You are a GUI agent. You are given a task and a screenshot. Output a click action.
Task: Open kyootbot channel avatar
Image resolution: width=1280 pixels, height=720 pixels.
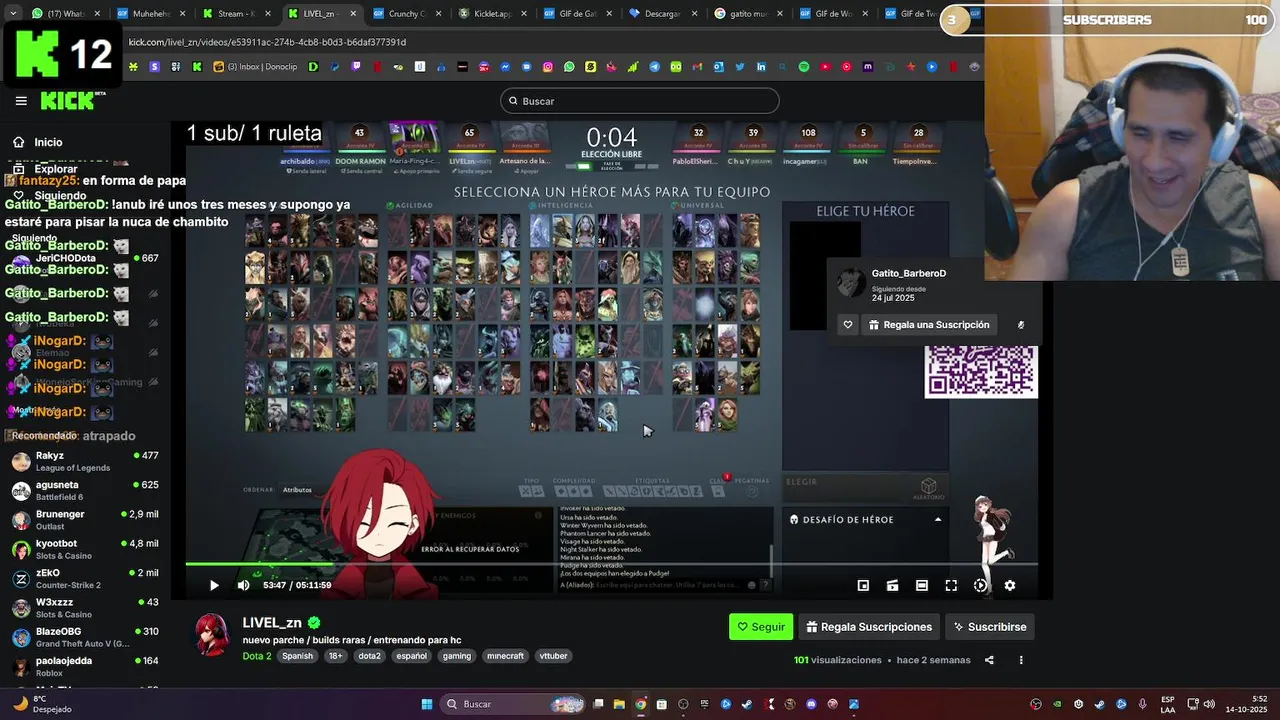click(x=20, y=550)
